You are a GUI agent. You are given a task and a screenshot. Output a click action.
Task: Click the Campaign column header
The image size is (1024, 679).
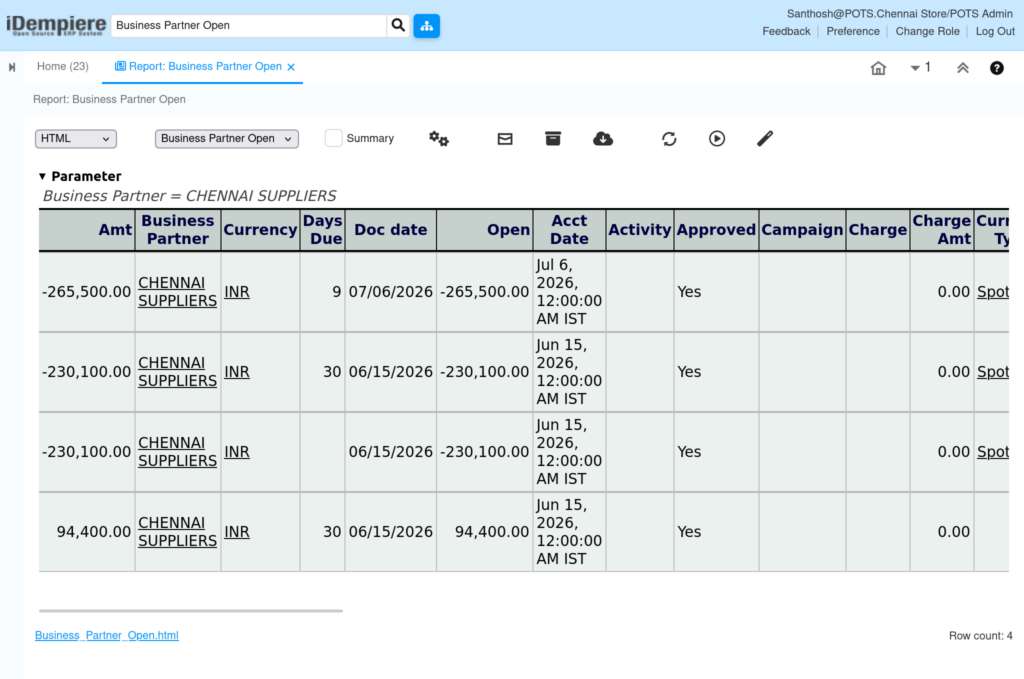(x=802, y=230)
